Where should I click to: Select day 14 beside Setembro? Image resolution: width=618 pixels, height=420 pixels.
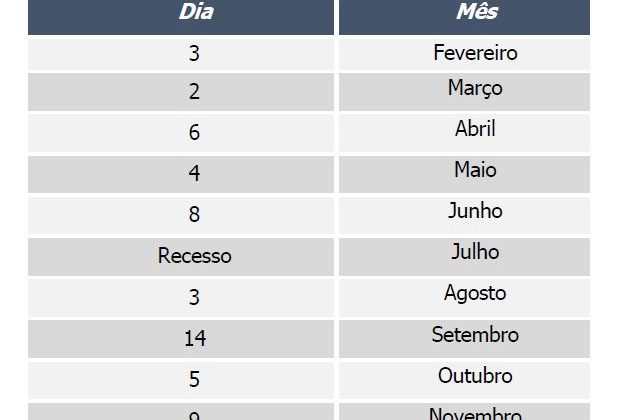coord(194,338)
